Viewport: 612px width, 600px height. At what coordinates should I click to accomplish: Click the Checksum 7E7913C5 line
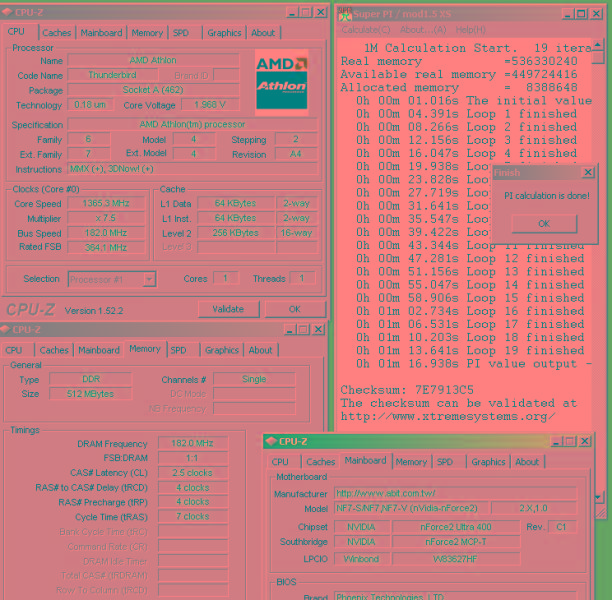[x=407, y=390]
